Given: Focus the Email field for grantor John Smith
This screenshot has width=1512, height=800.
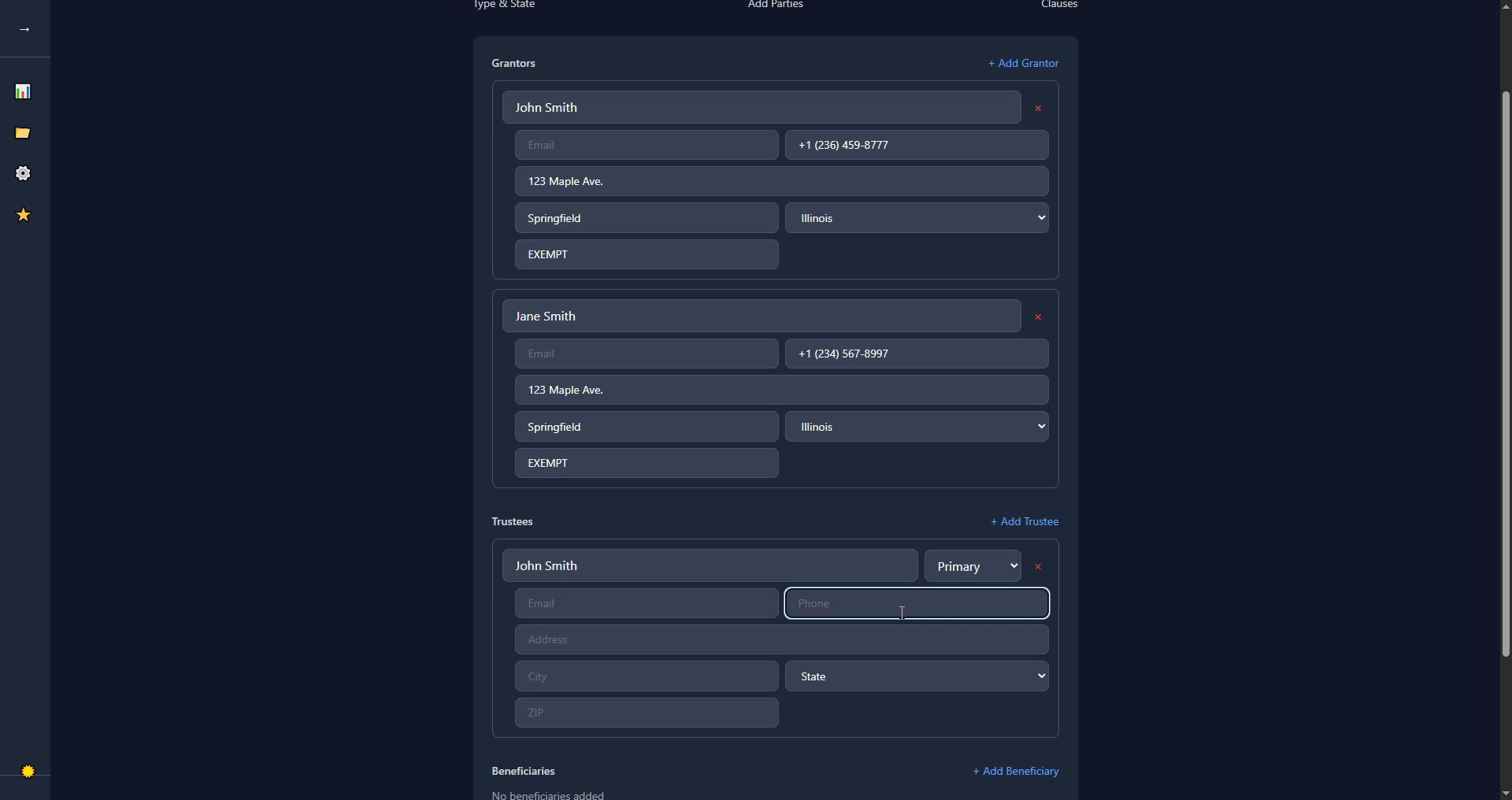Looking at the screenshot, I should pos(647,145).
